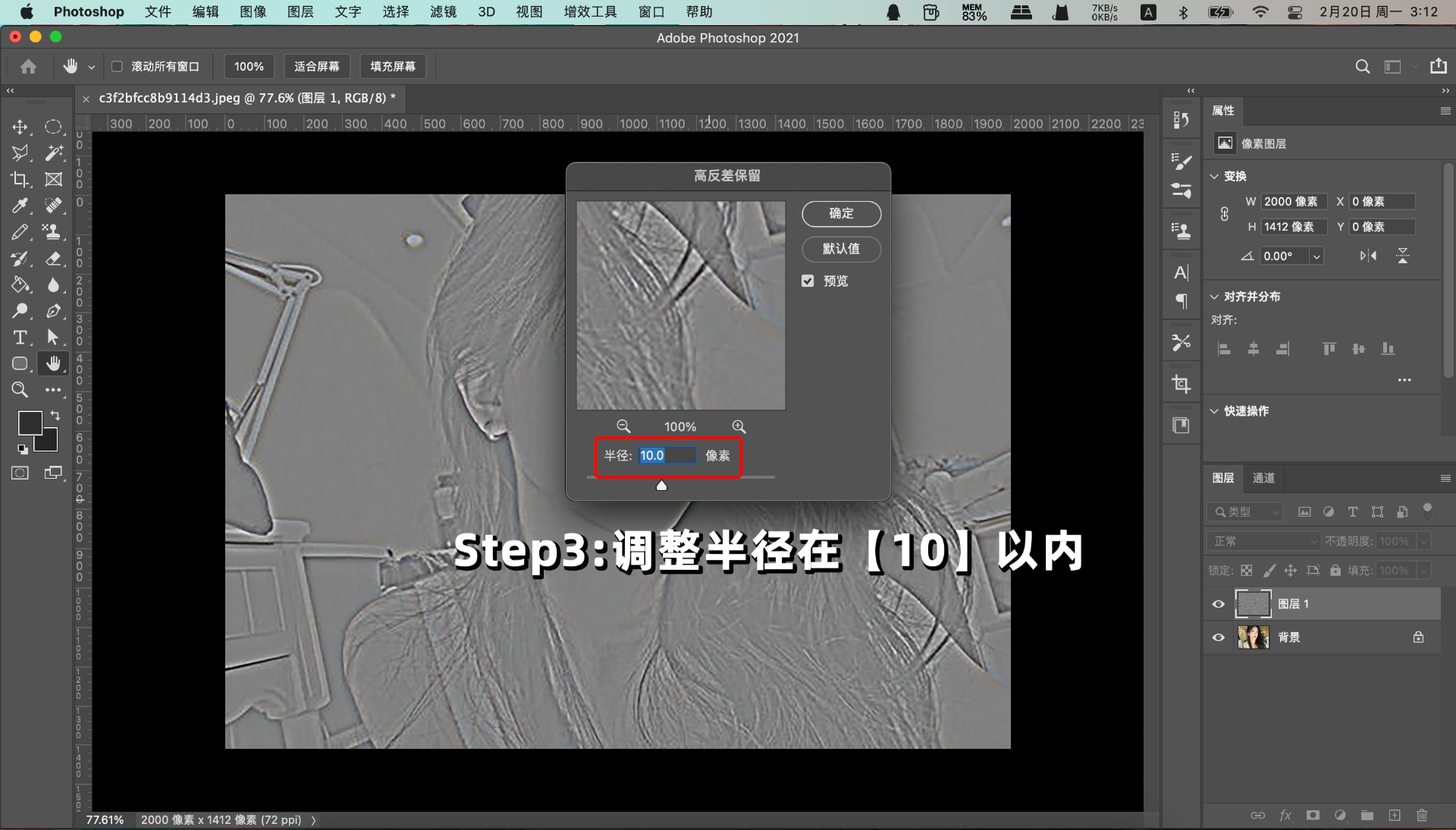The image size is (1456, 830).
Task: Click the radius value input field
Action: point(666,455)
